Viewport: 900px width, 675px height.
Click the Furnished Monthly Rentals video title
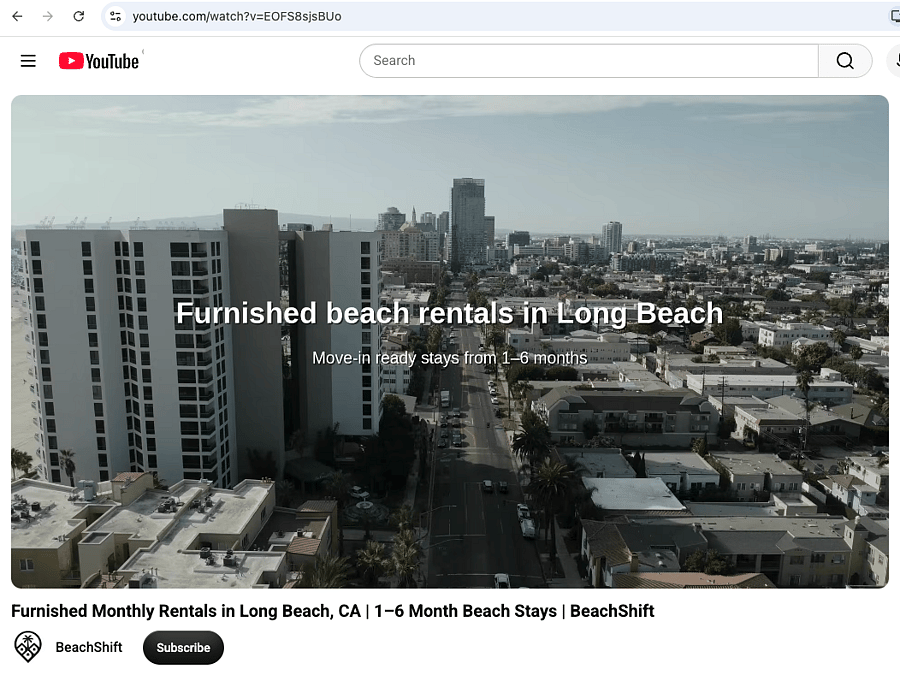[332, 611]
